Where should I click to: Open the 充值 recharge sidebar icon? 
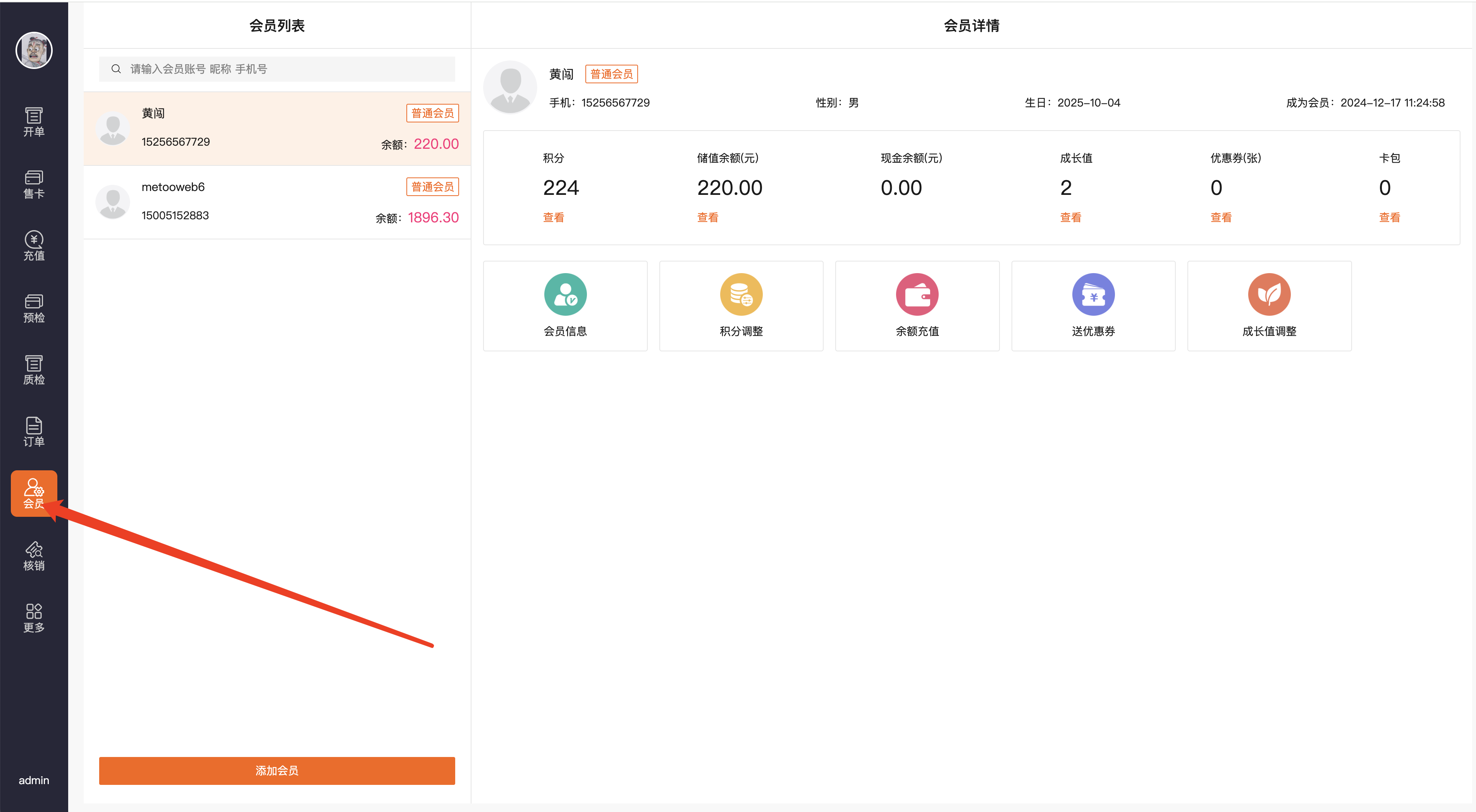pyautogui.click(x=34, y=245)
